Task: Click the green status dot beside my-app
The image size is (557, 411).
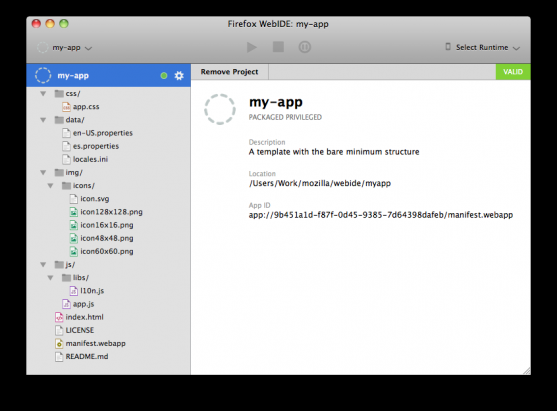Action: point(164,75)
